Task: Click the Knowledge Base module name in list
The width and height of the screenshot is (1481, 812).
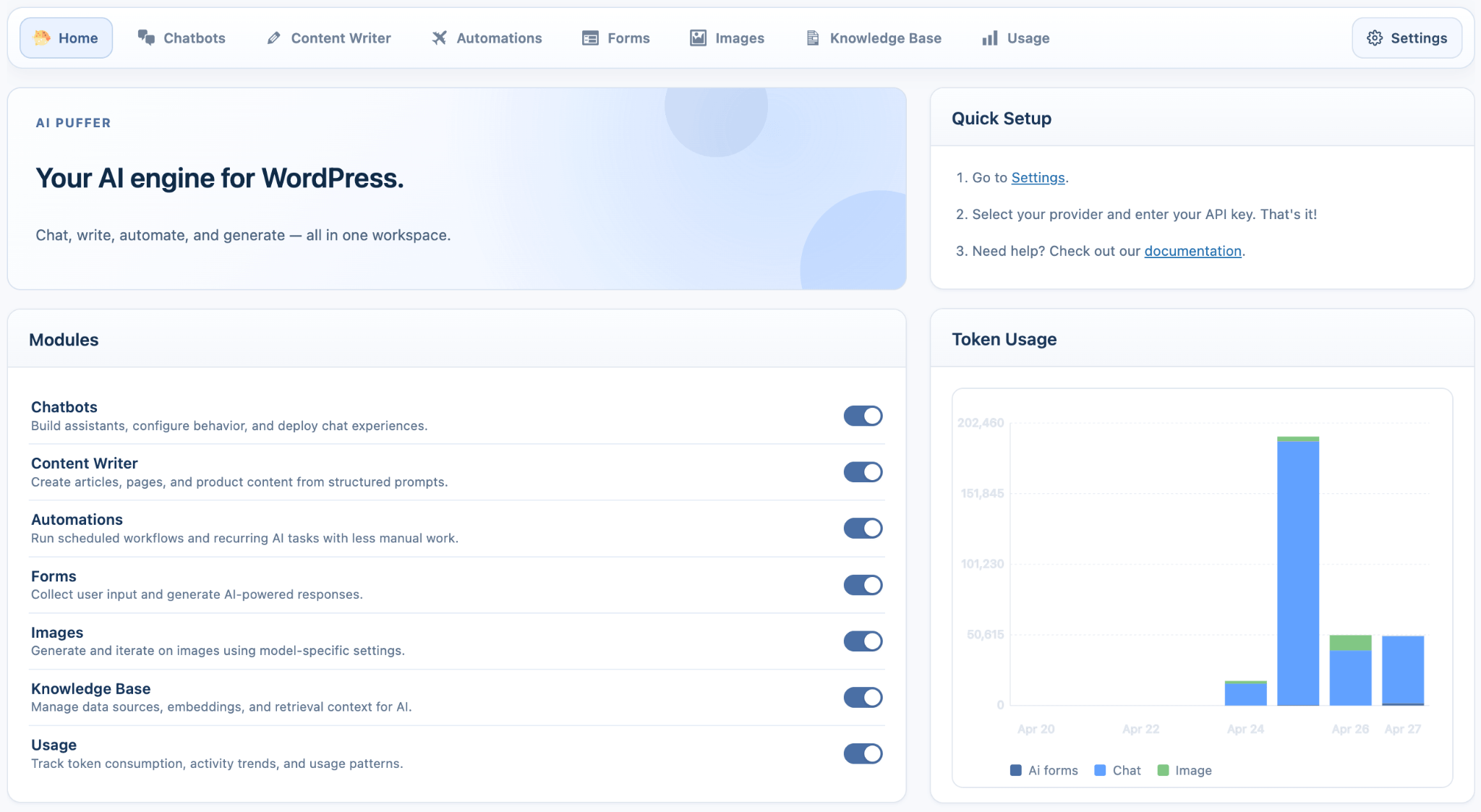Action: click(x=91, y=689)
